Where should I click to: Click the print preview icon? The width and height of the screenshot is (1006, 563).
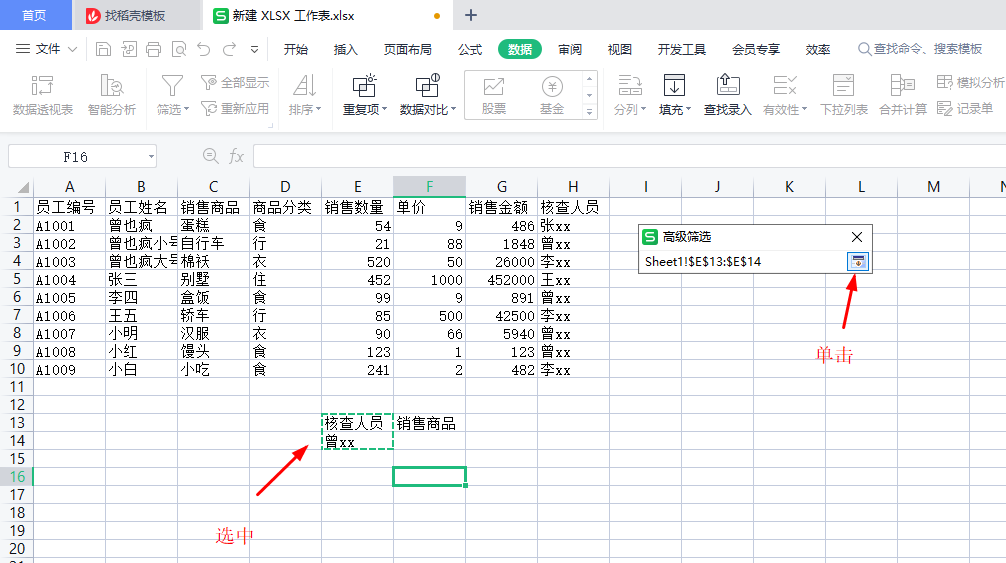[179, 49]
